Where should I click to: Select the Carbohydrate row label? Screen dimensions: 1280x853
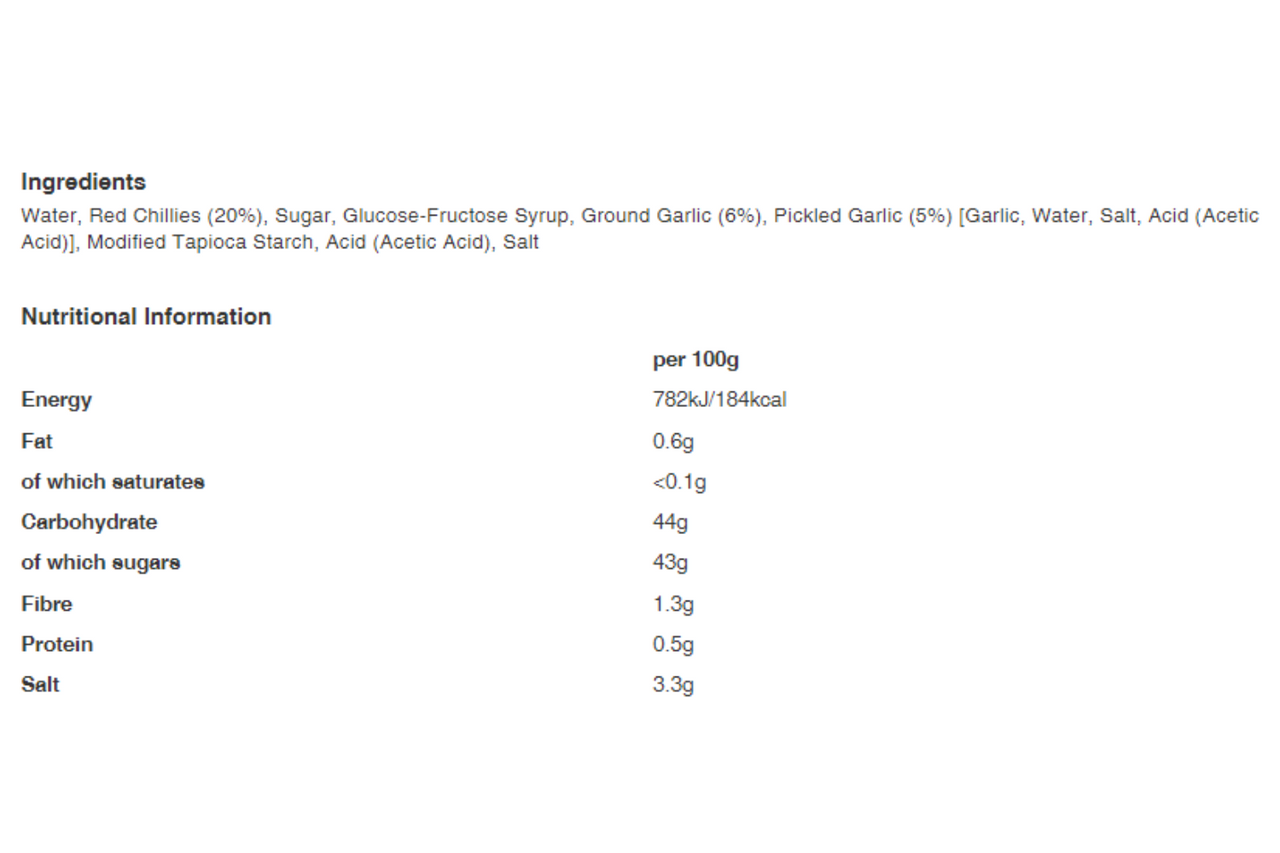tap(89, 522)
